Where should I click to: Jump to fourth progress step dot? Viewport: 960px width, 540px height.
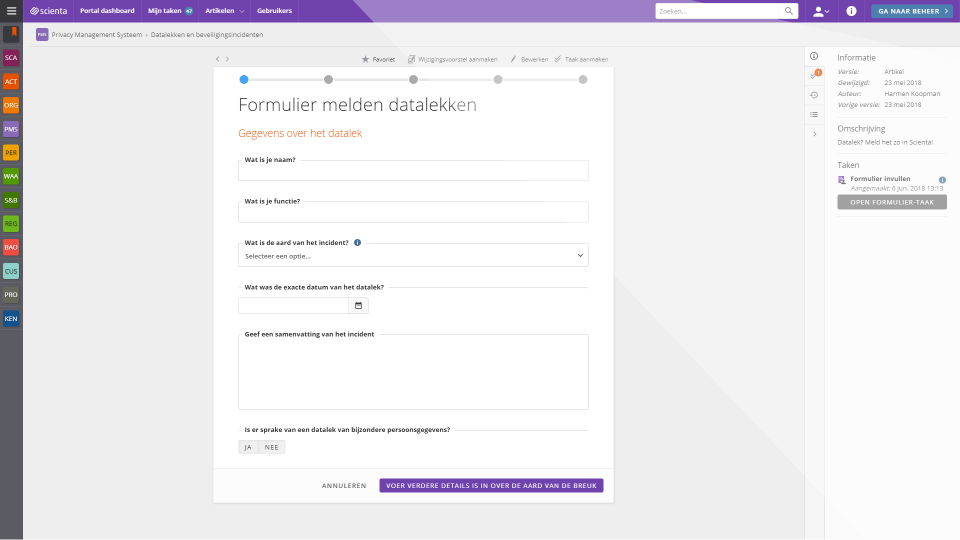click(498, 80)
